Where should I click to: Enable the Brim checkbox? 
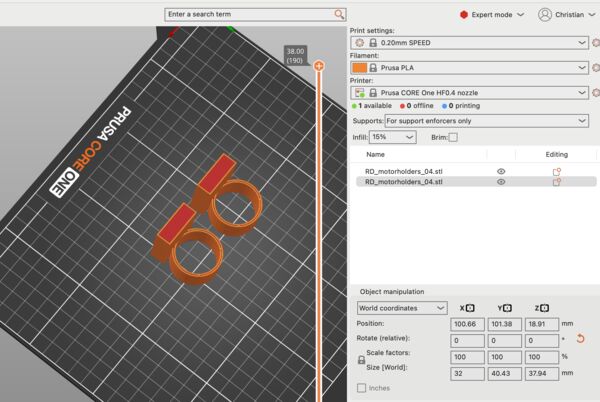click(453, 137)
